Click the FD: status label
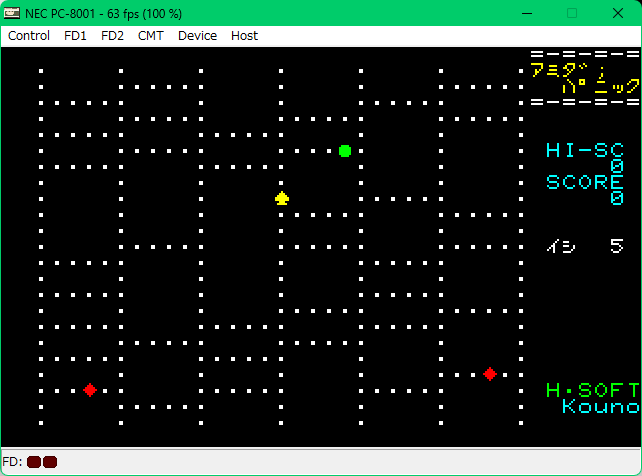 12,462
